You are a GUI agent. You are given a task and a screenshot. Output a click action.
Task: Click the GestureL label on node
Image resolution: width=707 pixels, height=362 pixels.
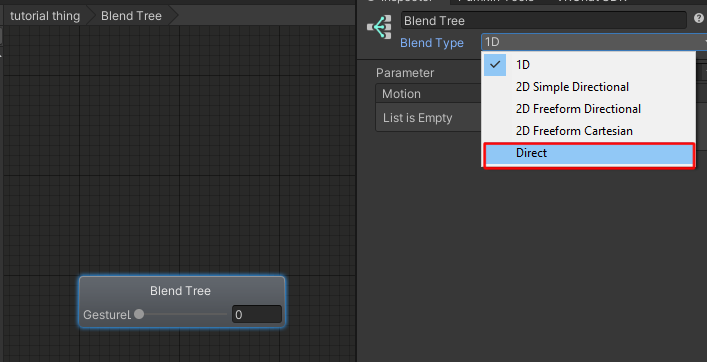point(107,315)
